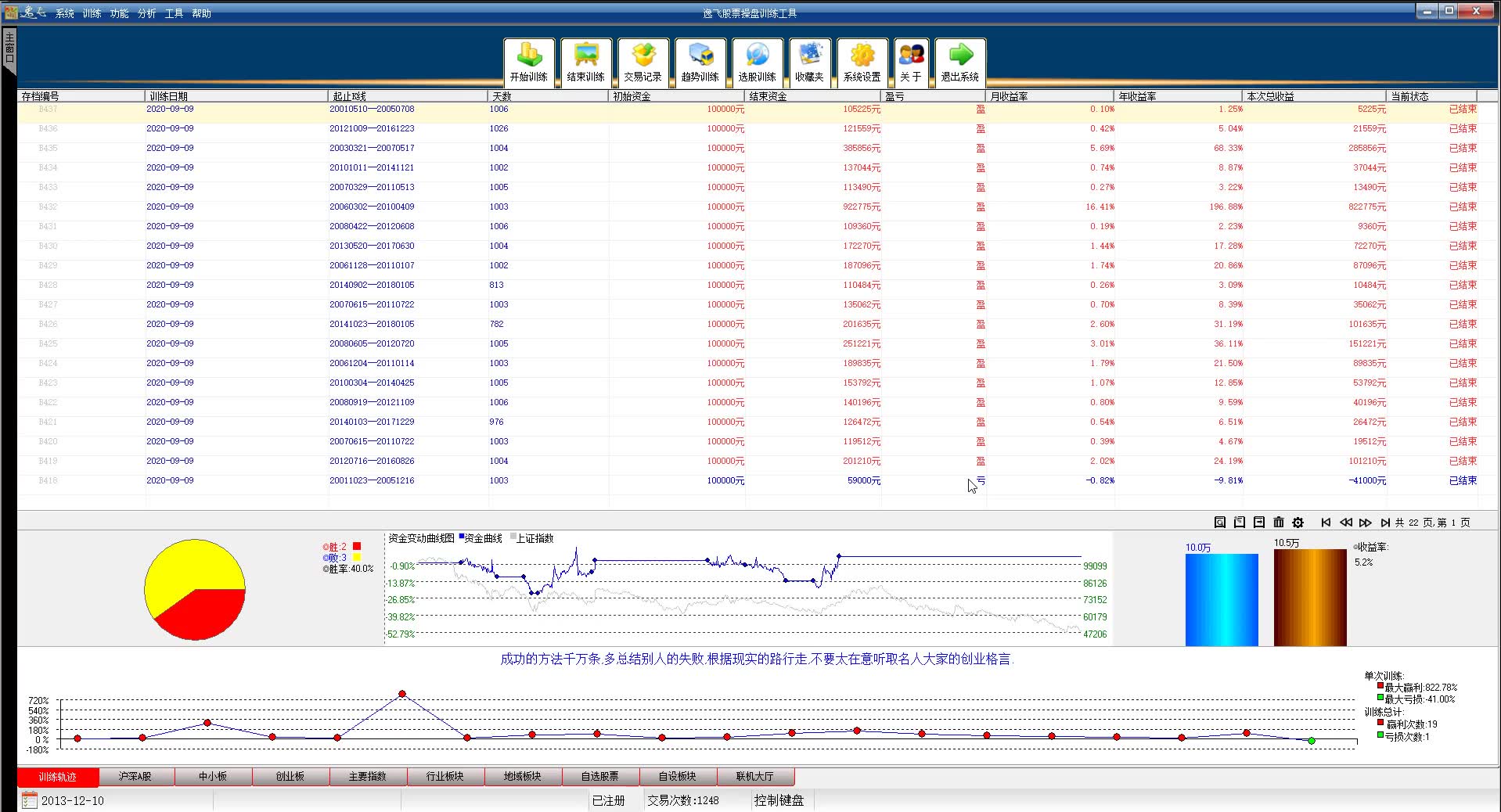Sort by the 当前状态 column header
Image resolution: width=1501 pixels, height=812 pixels.
tap(1433, 96)
